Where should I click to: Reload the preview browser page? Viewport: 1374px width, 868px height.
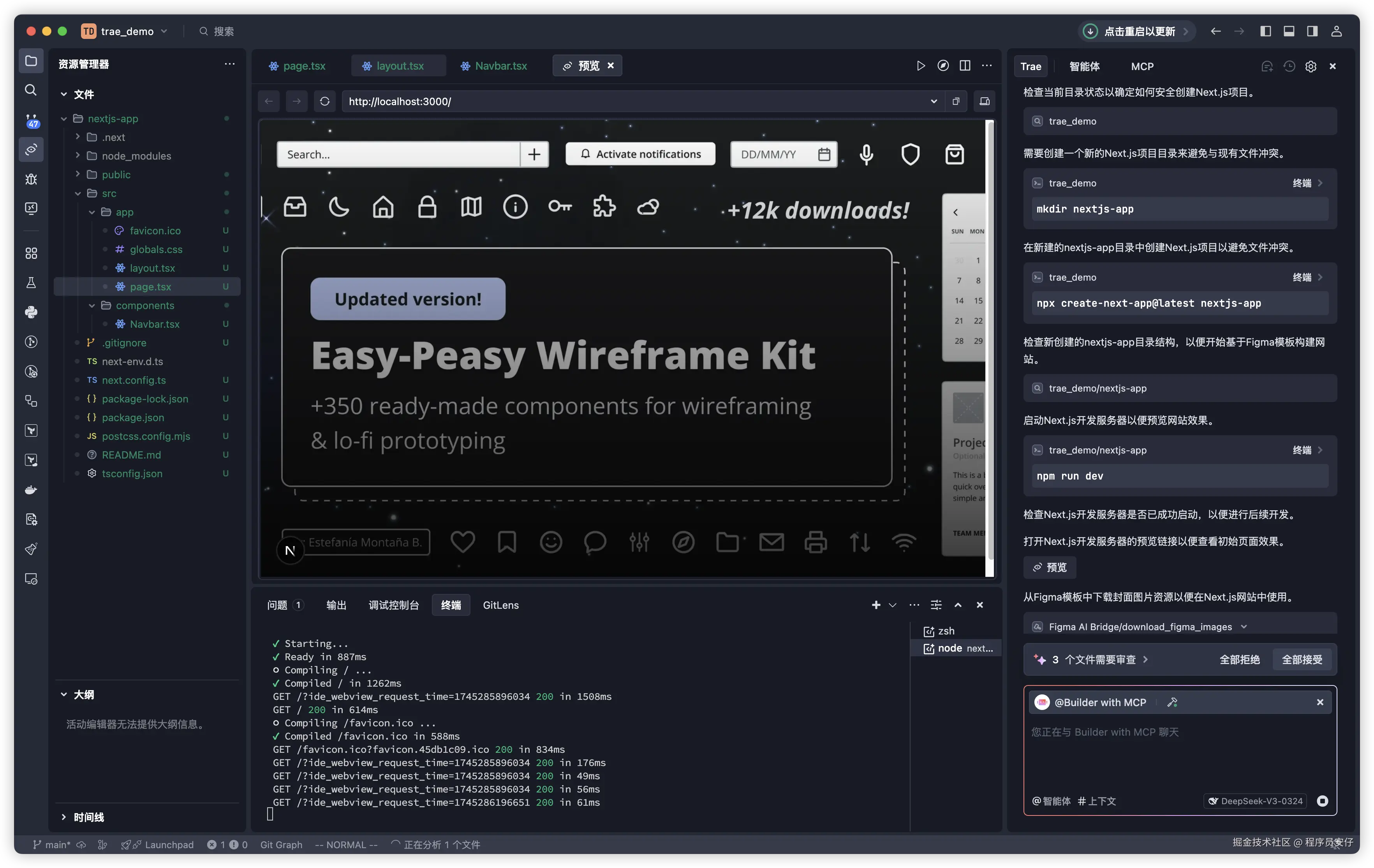coord(325,102)
